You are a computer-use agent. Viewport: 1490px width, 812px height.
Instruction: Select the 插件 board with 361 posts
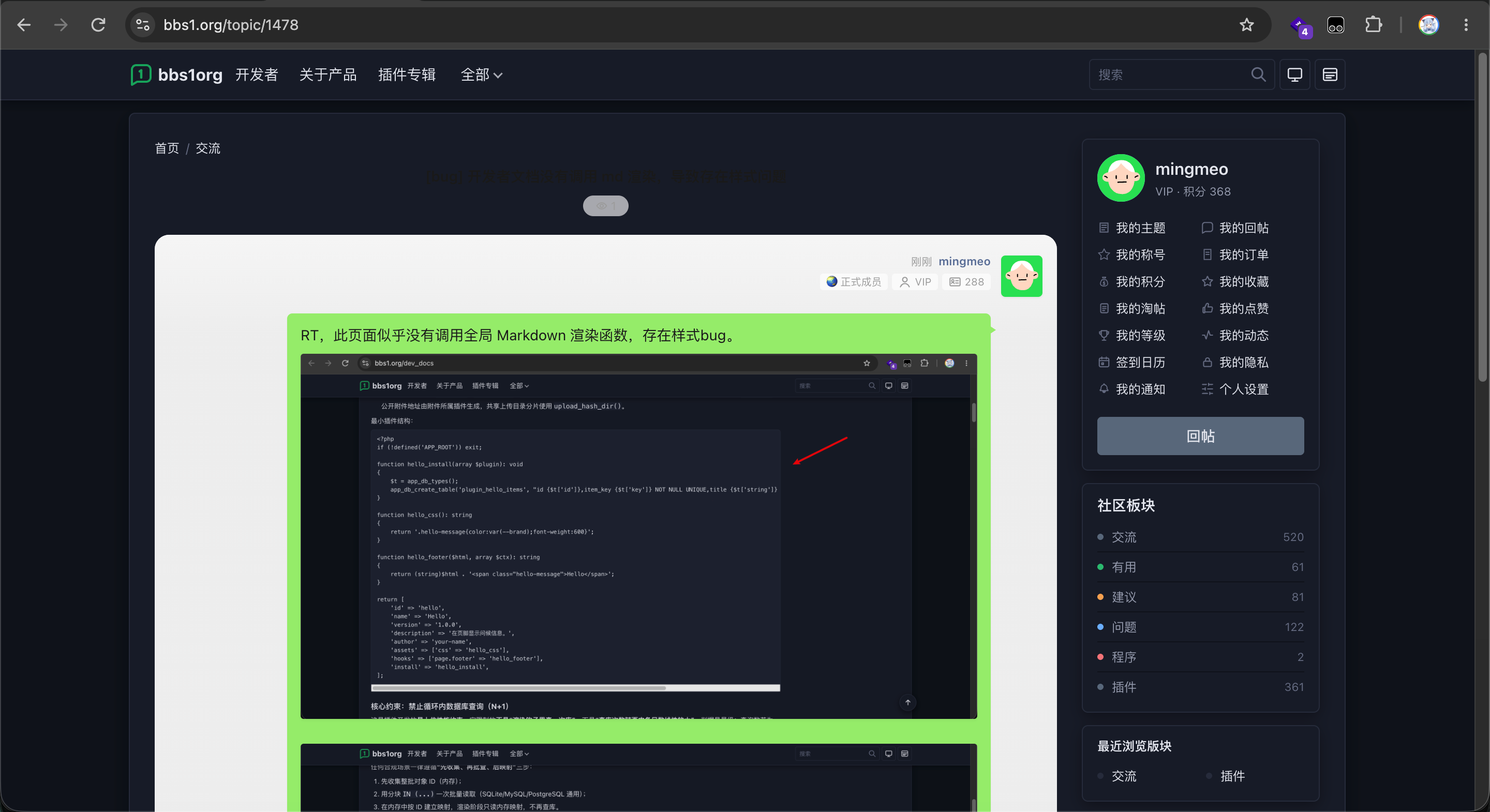[1200, 687]
